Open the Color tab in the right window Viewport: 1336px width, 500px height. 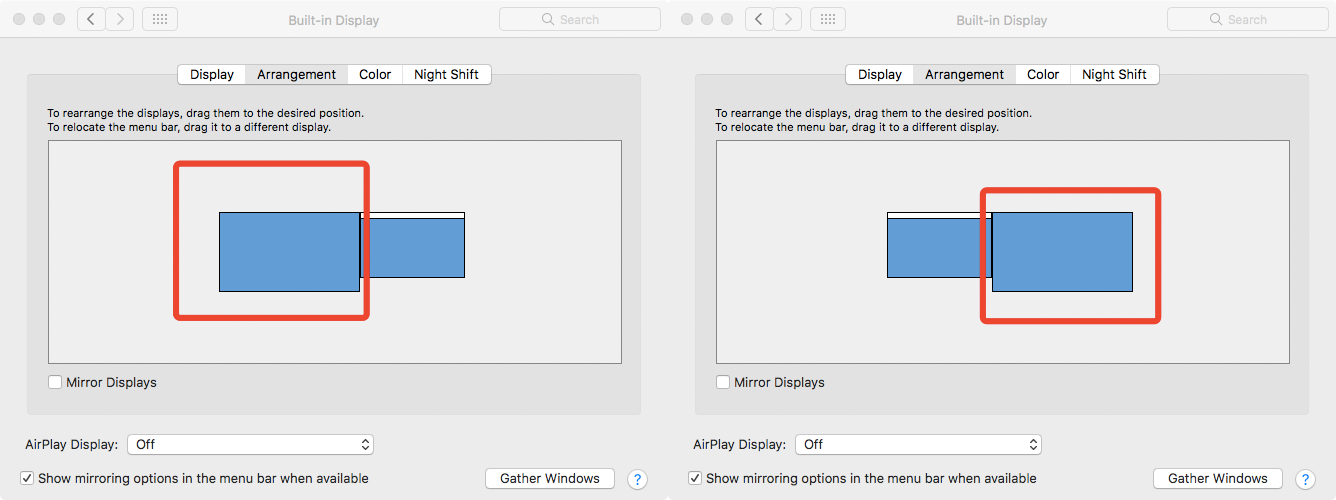pyautogui.click(x=1043, y=74)
